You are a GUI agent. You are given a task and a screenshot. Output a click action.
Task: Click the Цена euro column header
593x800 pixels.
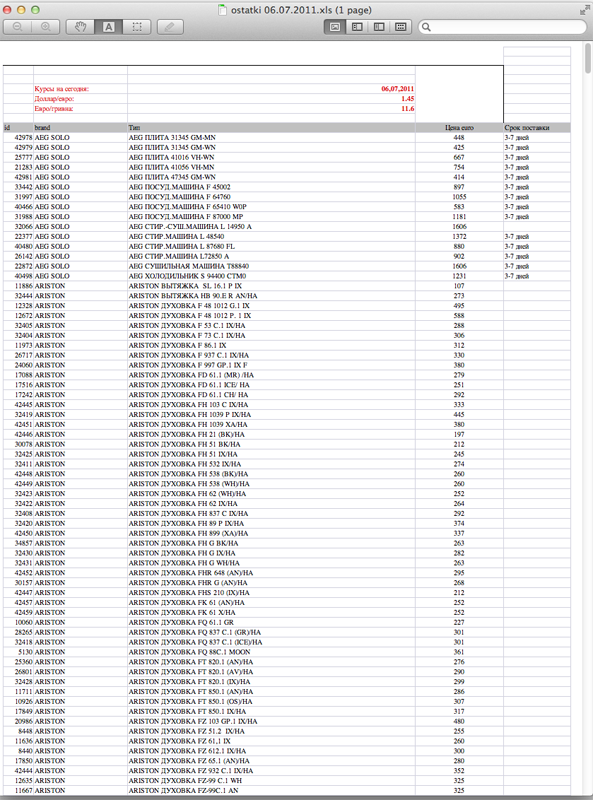point(459,128)
